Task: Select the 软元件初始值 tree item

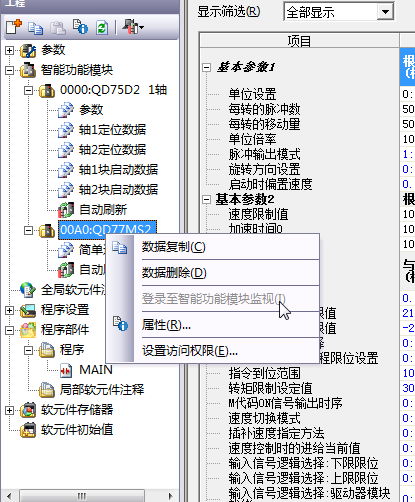Action: 77,430
